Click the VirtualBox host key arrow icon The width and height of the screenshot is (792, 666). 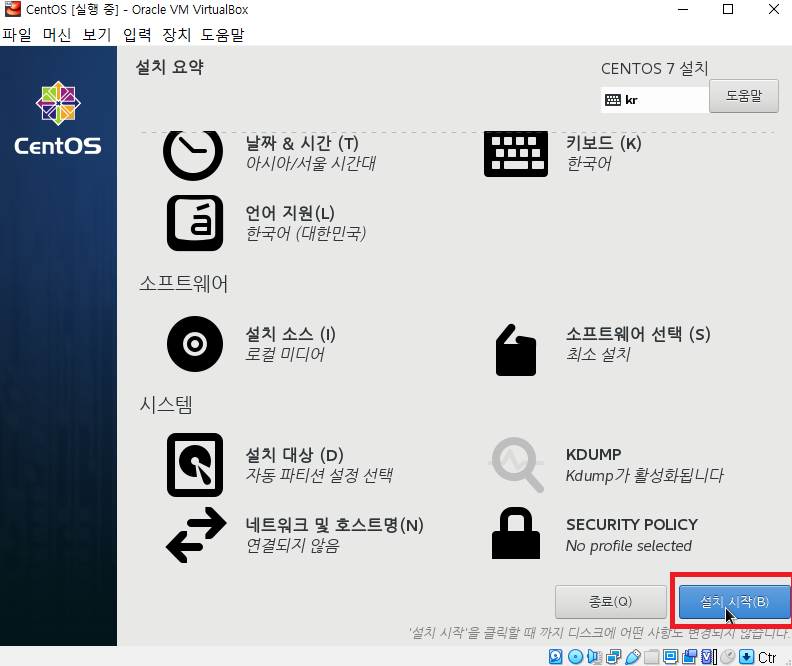747,656
